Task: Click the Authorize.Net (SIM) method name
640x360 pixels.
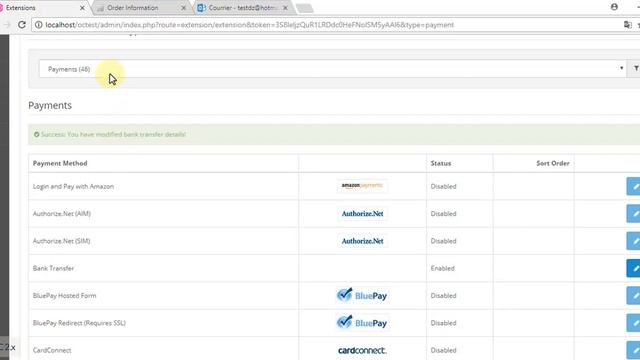Action: (62, 241)
